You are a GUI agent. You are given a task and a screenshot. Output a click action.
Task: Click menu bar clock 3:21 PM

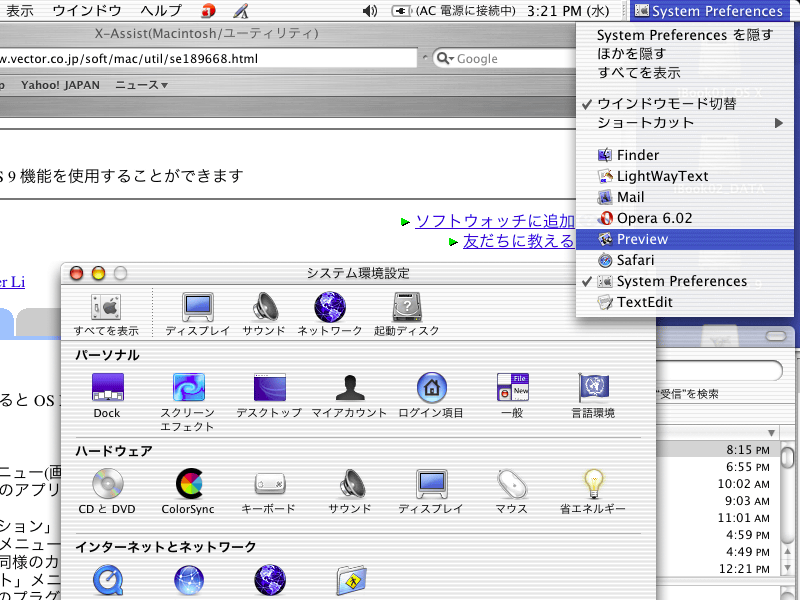tap(568, 11)
